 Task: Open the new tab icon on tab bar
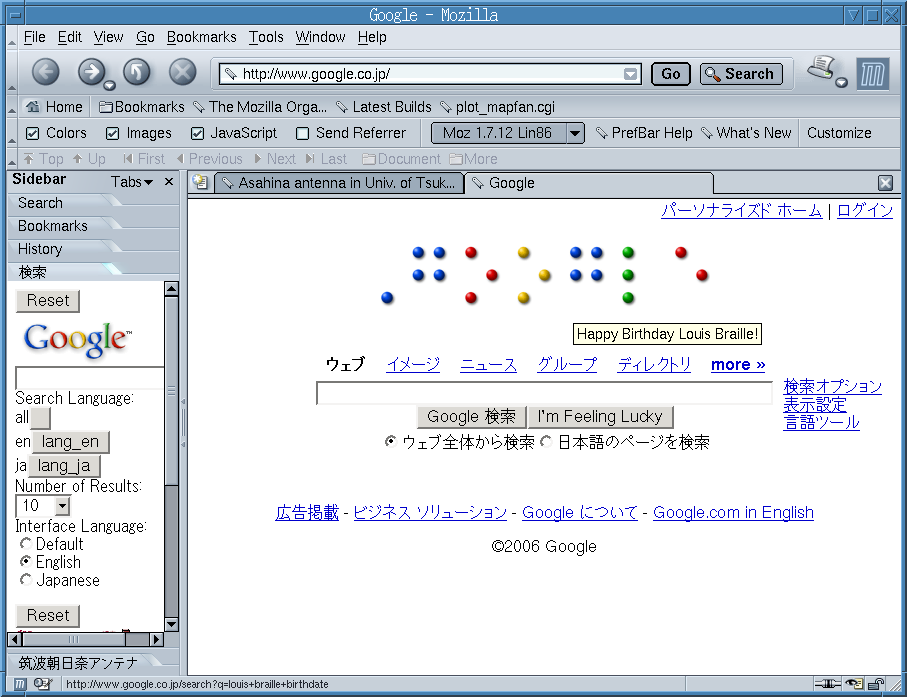coord(200,182)
